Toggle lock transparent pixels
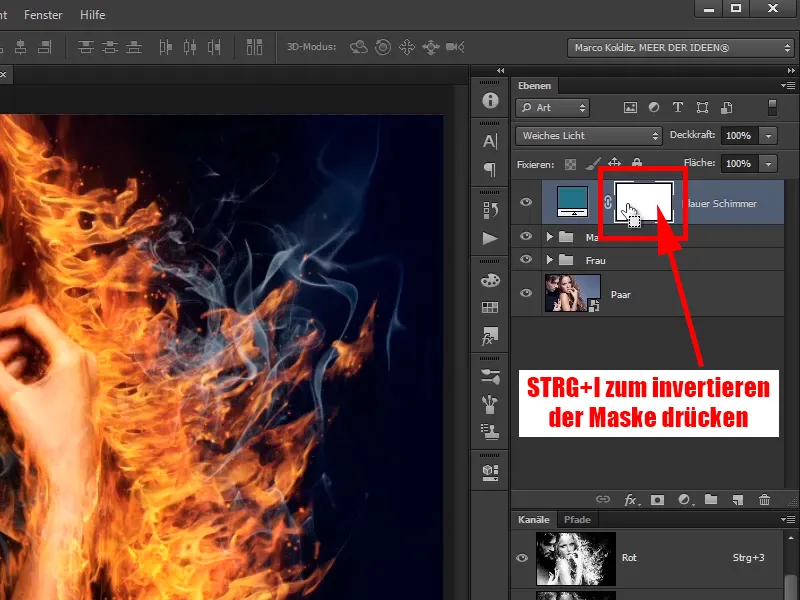 570,164
